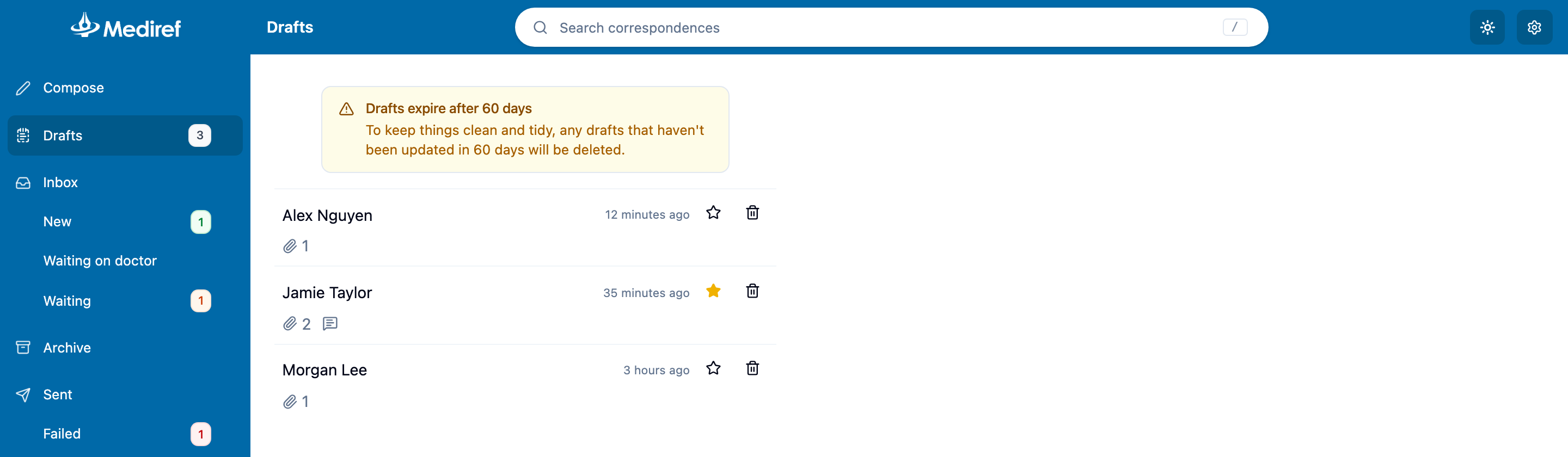Delete the Alex Nguyen draft

752,213
